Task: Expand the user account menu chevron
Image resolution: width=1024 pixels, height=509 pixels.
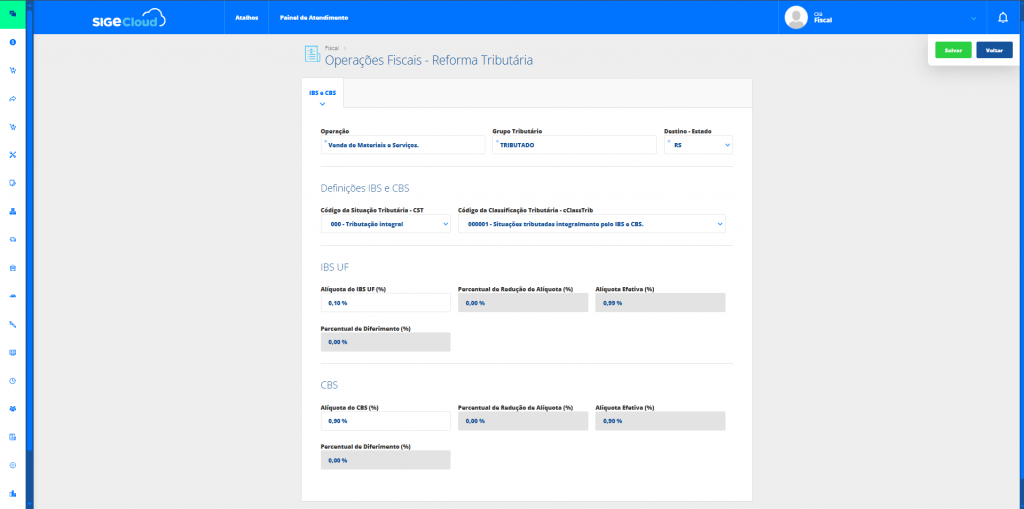Action: point(973,18)
